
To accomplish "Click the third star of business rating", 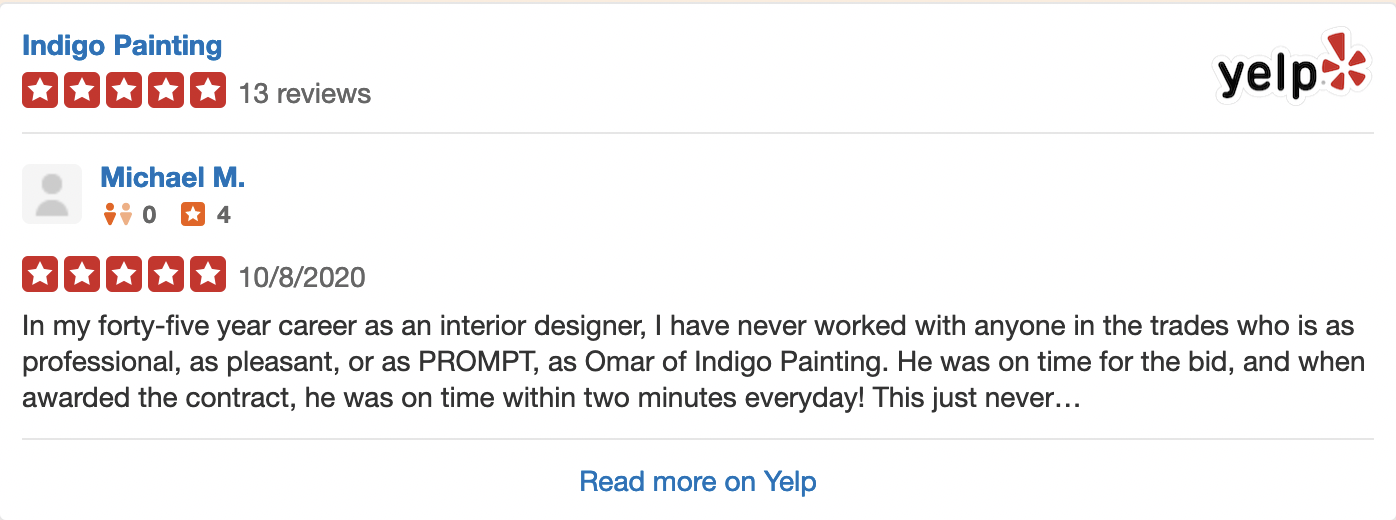I will click(x=124, y=91).
